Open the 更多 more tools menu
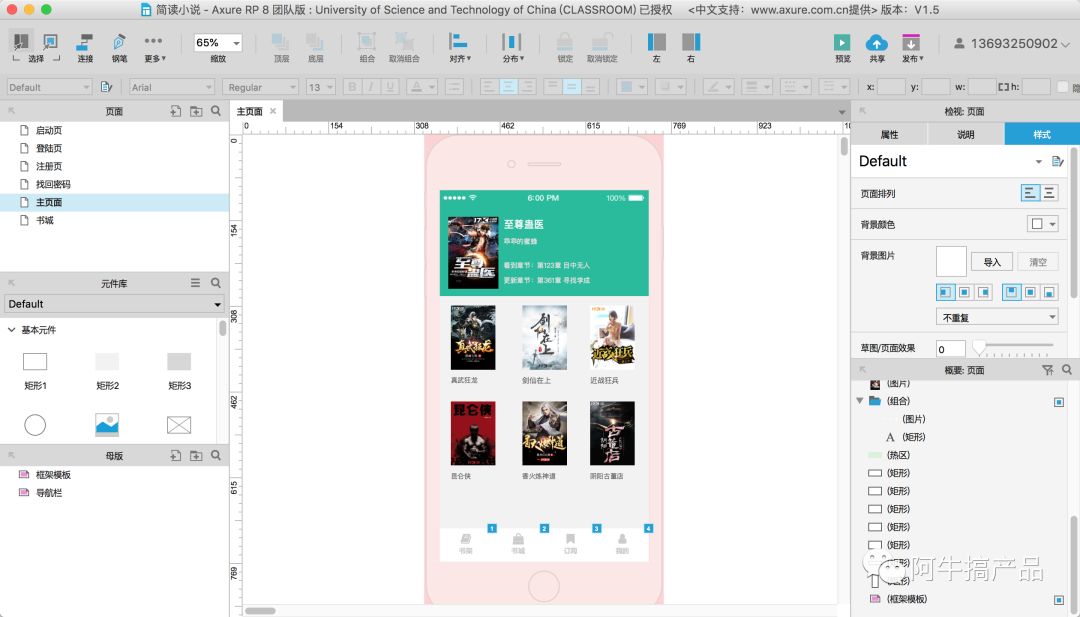Image resolution: width=1080 pixels, height=617 pixels. (154, 48)
